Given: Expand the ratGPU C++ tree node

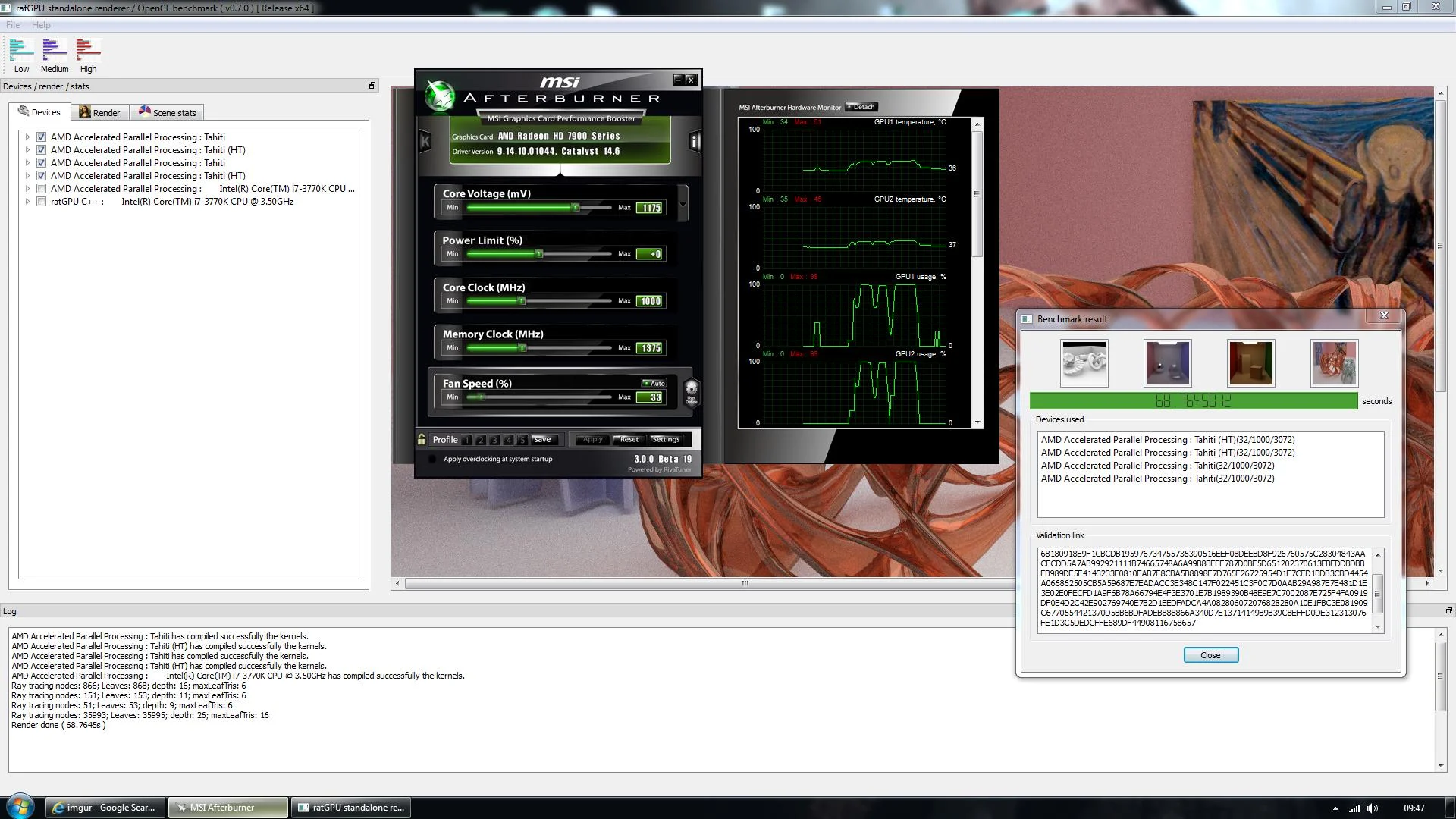Looking at the screenshot, I should 28,202.
